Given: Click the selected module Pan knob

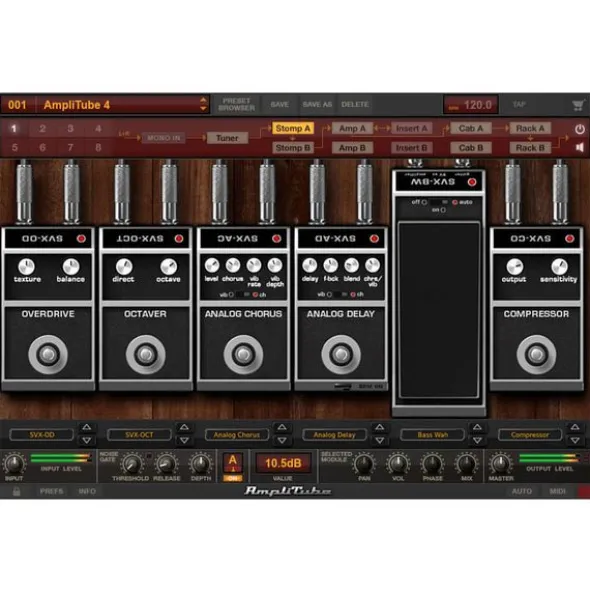Looking at the screenshot, I should (364, 464).
